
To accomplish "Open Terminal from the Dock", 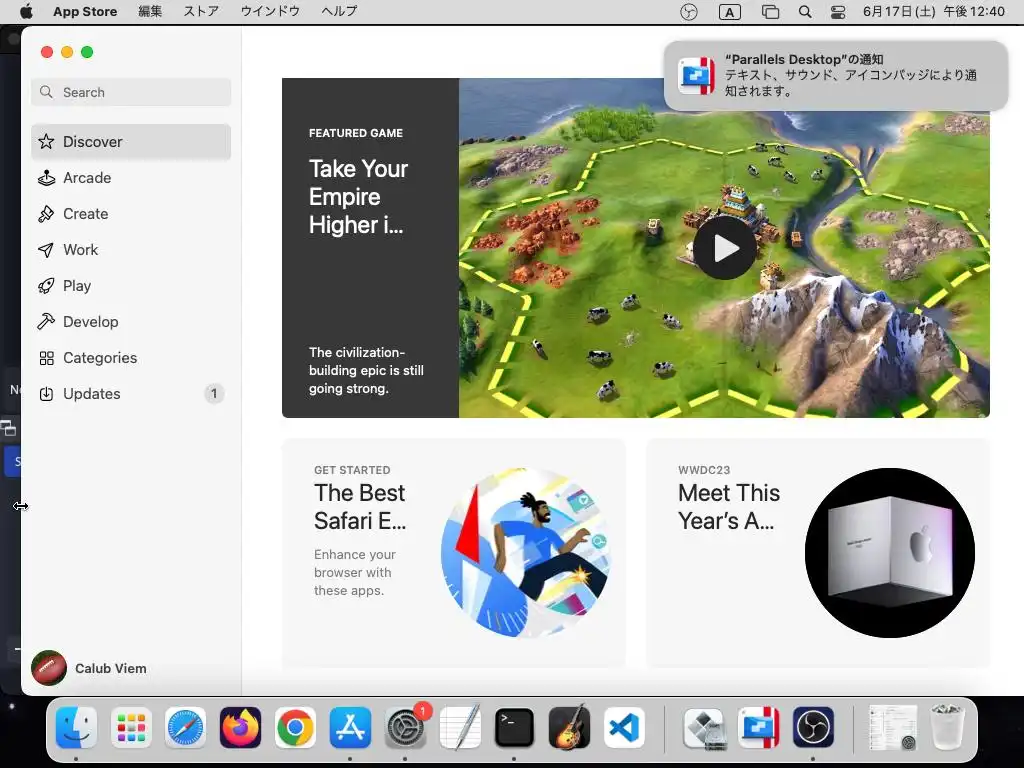I will point(515,728).
